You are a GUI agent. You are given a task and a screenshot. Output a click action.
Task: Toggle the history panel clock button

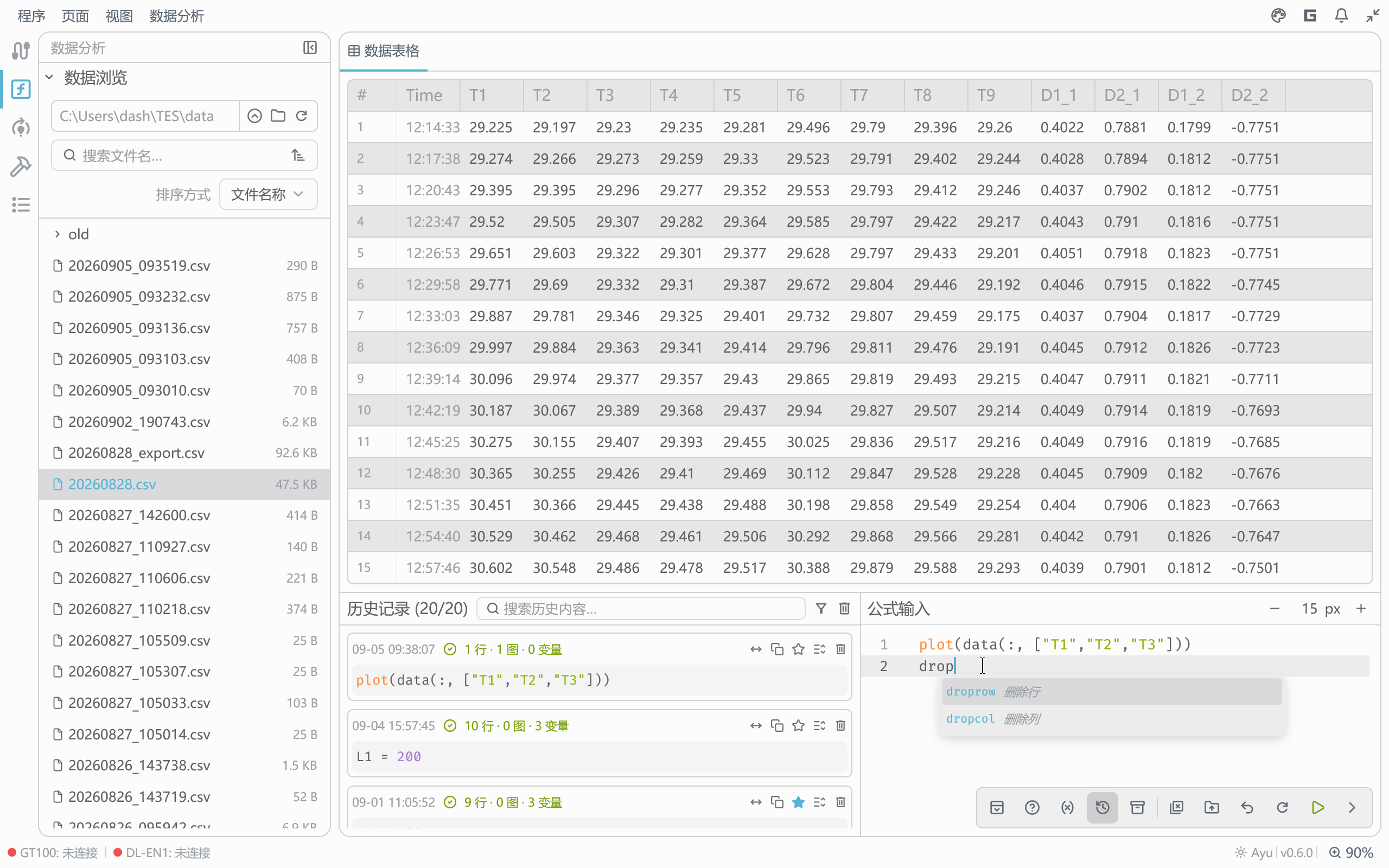pyautogui.click(x=1103, y=808)
